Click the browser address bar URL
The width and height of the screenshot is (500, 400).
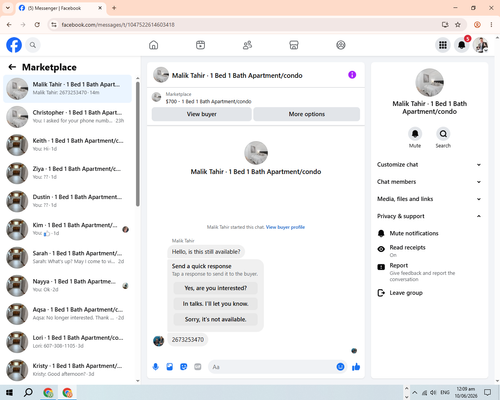(118, 25)
